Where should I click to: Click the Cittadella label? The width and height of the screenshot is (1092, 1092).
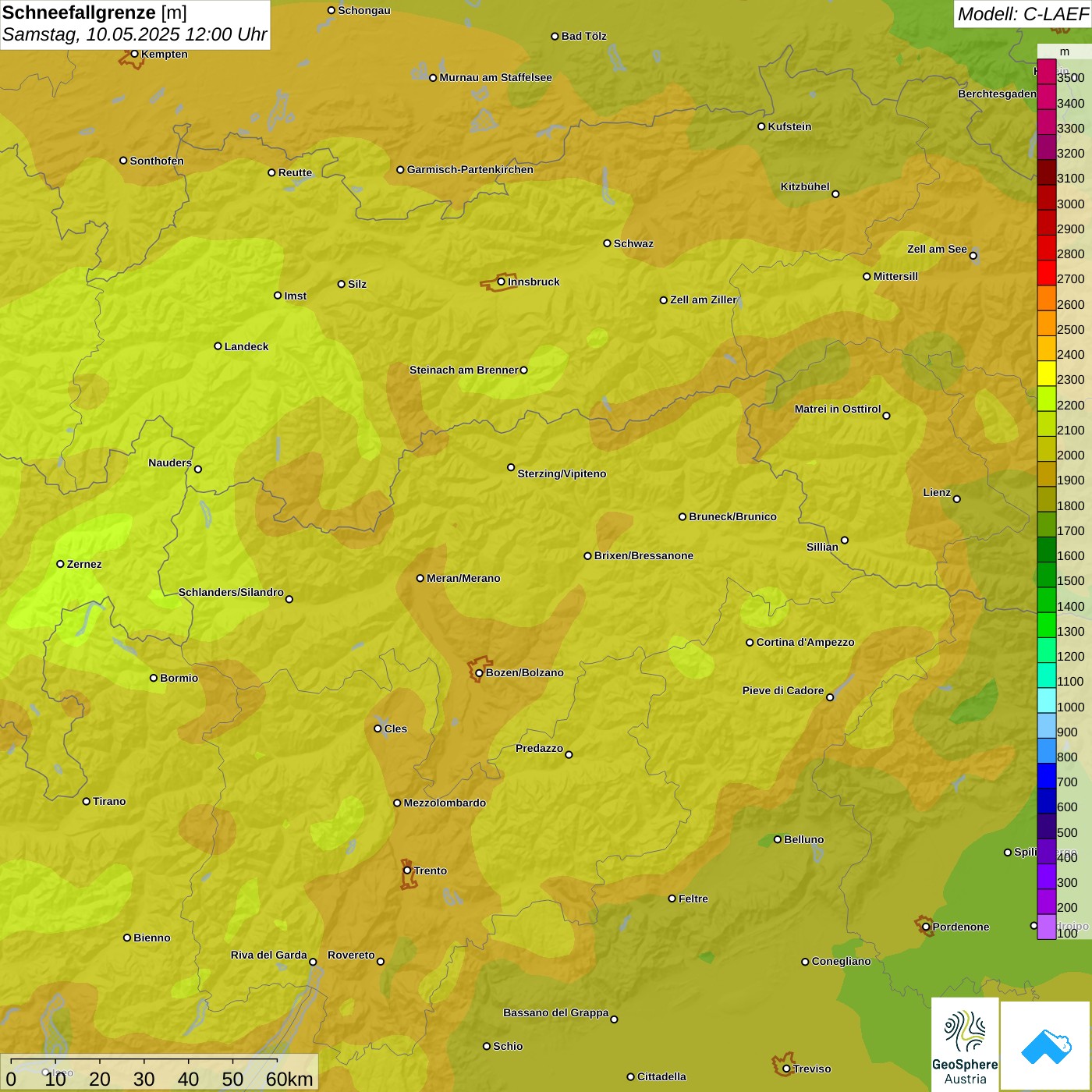click(661, 1076)
